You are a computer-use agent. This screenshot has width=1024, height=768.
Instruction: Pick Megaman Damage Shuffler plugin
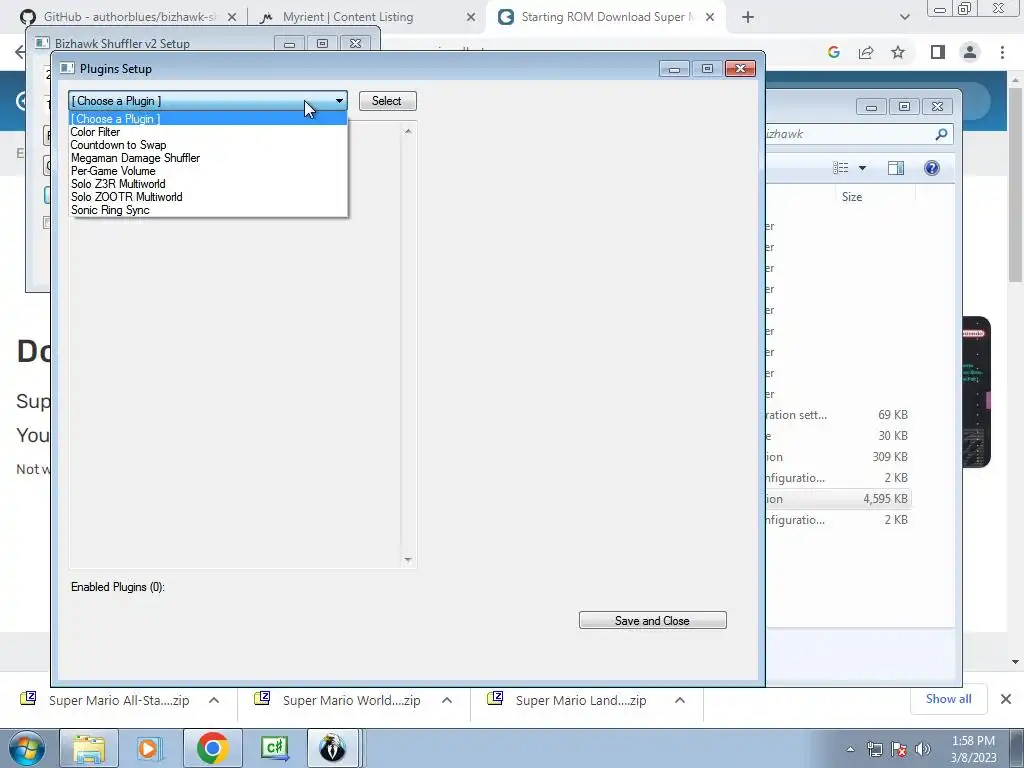(208, 158)
